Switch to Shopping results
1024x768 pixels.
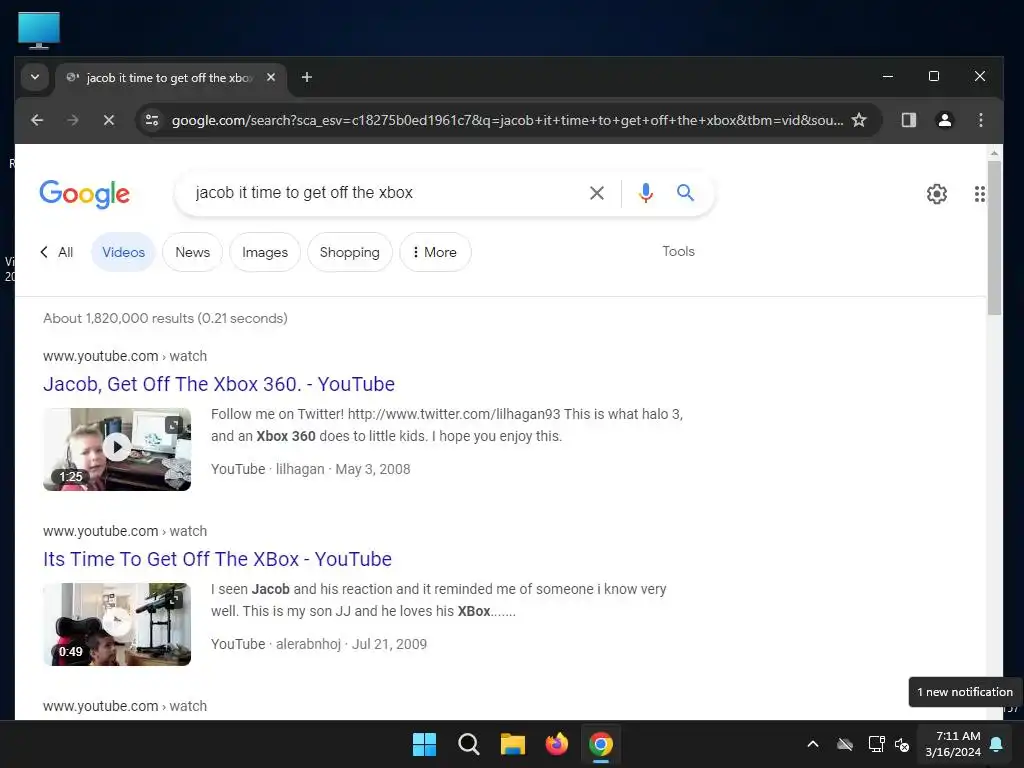[x=349, y=252]
